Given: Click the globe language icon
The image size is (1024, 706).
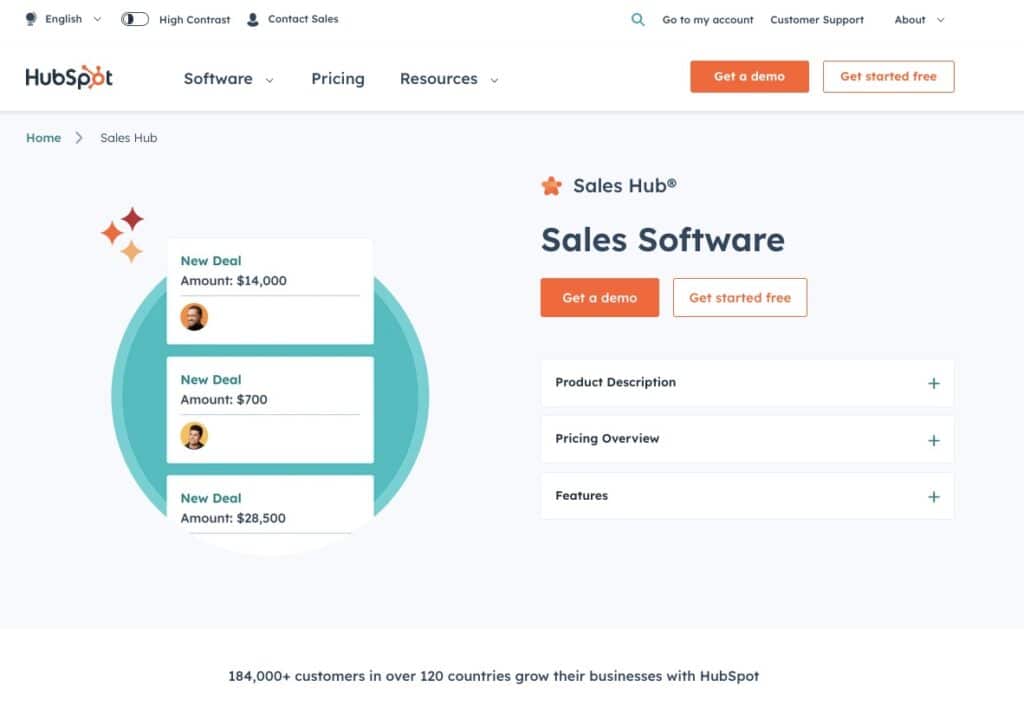Looking at the screenshot, I should pyautogui.click(x=31, y=19).
